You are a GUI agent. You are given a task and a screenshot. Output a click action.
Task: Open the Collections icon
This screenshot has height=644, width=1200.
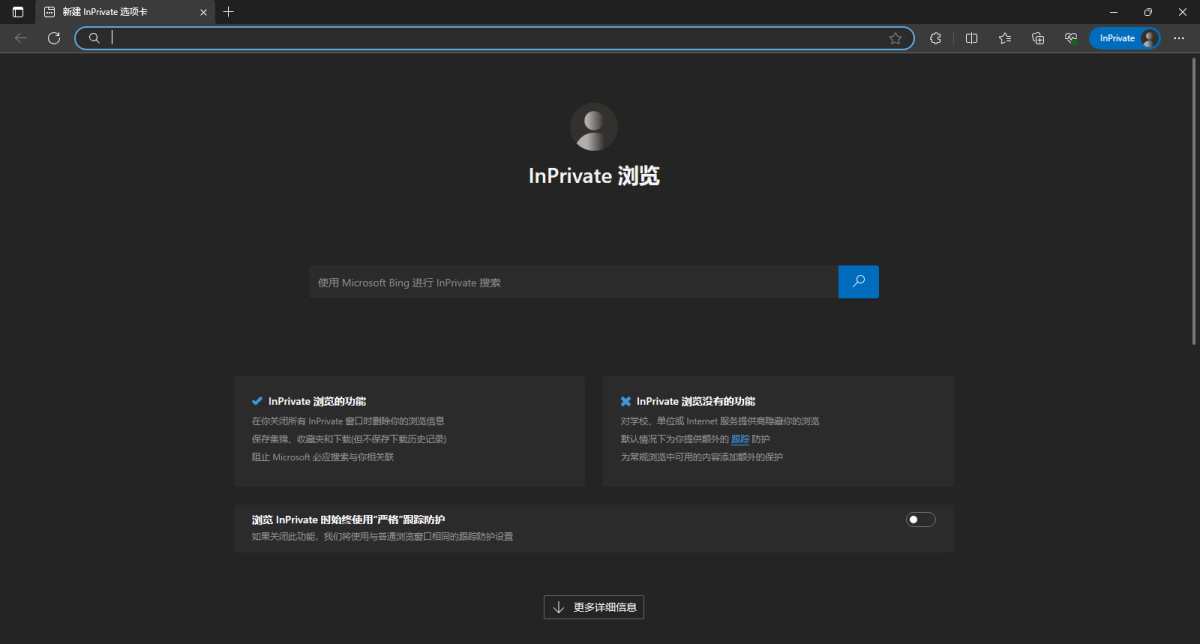pos(1038,38)
